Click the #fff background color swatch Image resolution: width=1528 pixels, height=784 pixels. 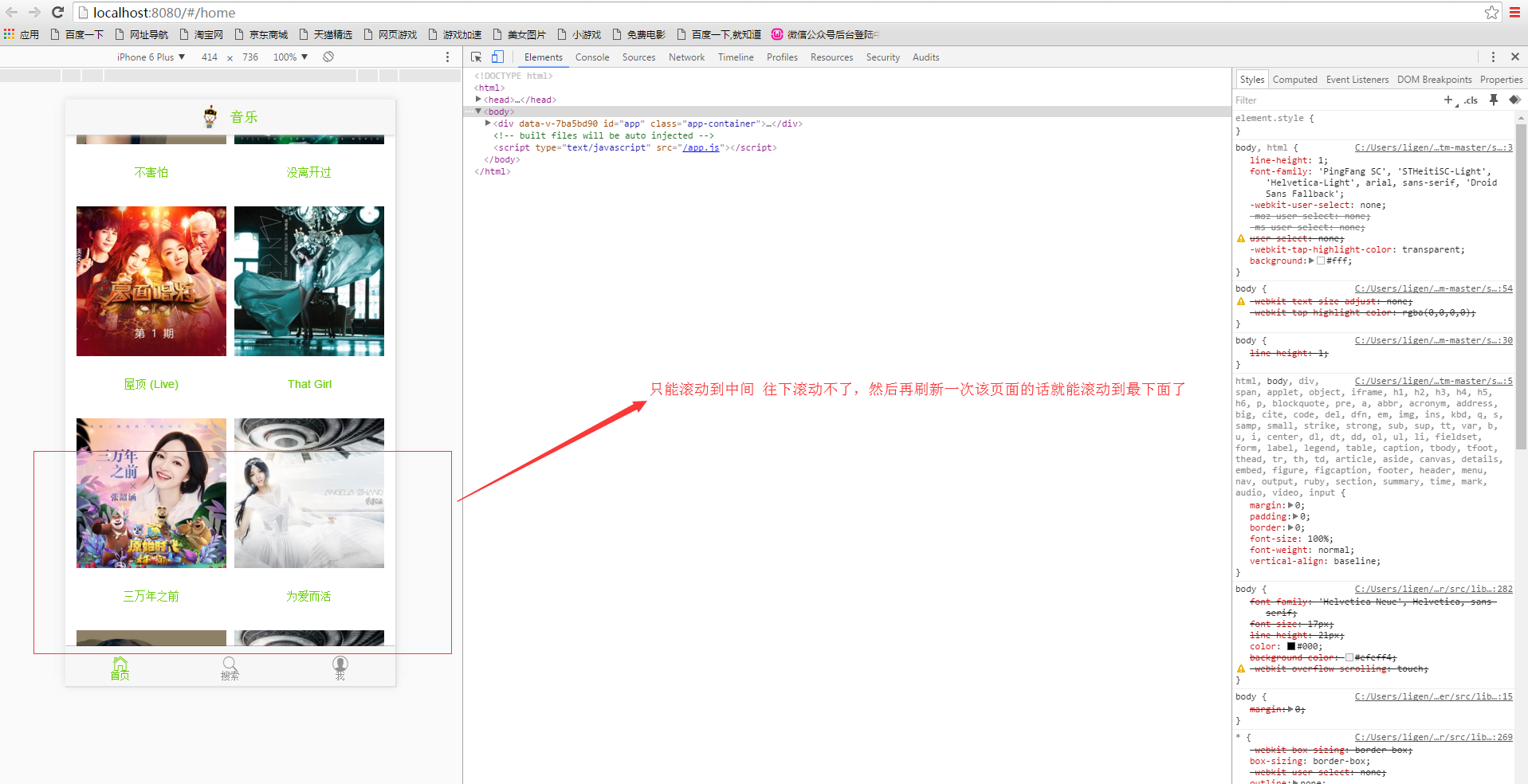(1321, 261)
